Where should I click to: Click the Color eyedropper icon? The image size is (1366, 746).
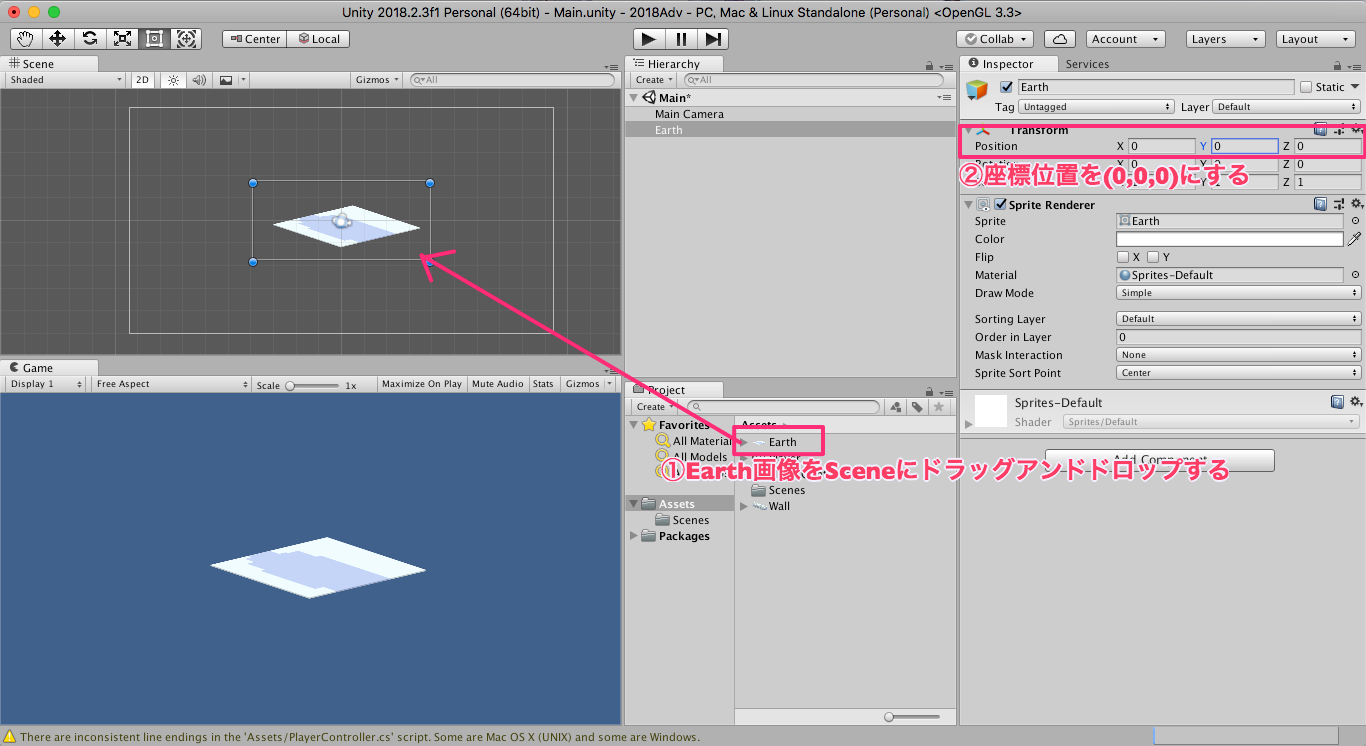coord(1354,239)
